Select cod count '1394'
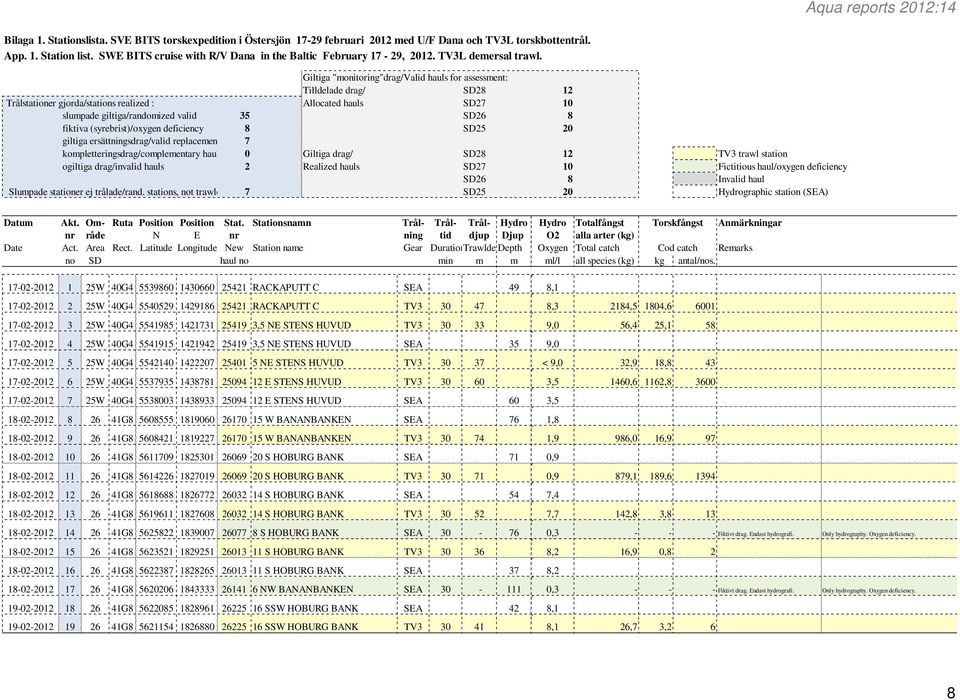960x700 pixels. [705, 476]
